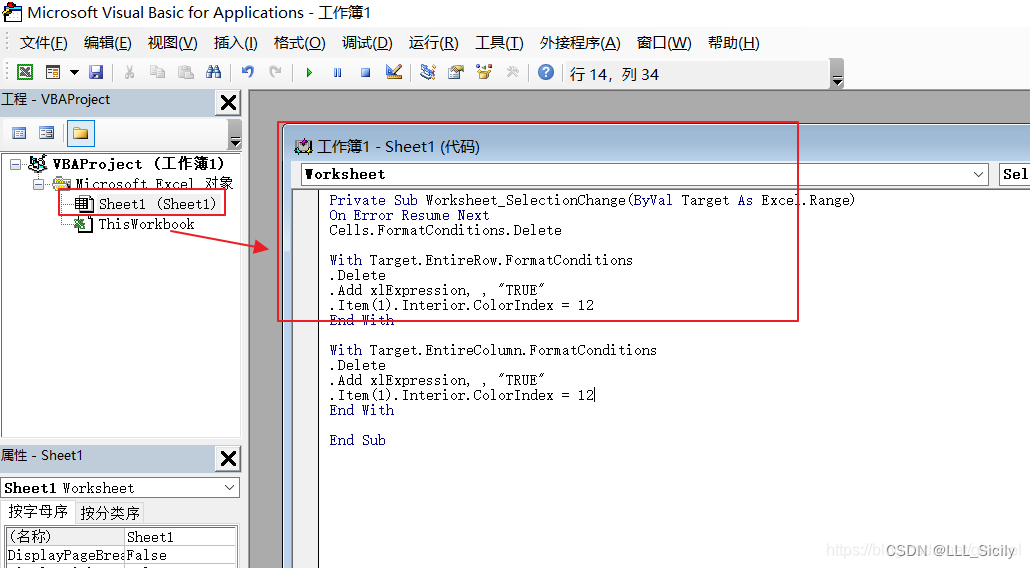Image resolution: width=1030 pixels, height=568 pixels.
Task: Open the 调试(D) menu
Action: (x=367, y=43)
